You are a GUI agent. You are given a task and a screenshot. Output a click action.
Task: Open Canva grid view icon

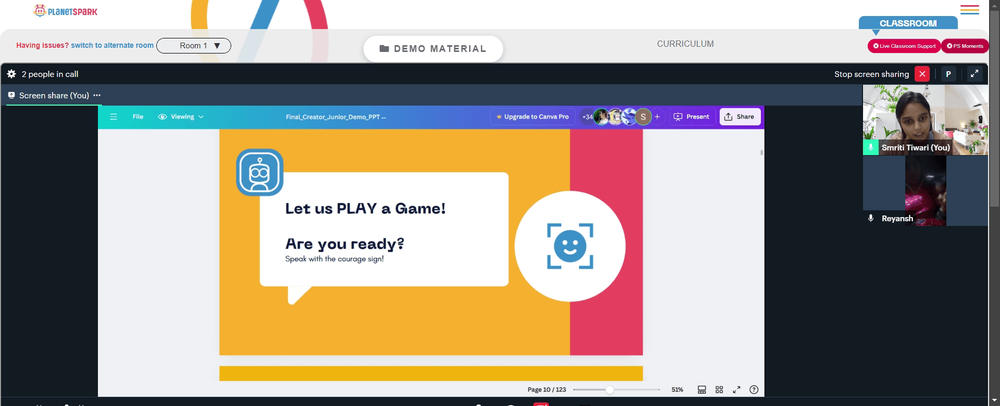click(x=719, y=389)
